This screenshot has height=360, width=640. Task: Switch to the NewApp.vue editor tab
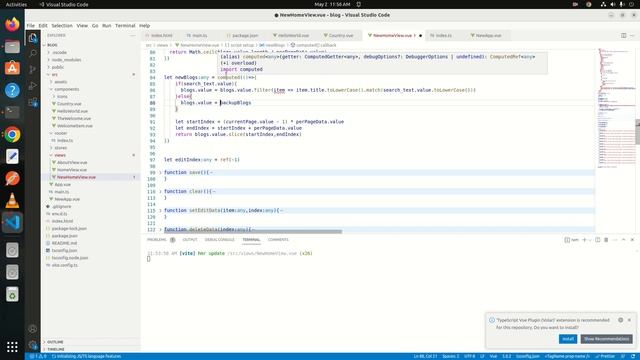point(488,36)
